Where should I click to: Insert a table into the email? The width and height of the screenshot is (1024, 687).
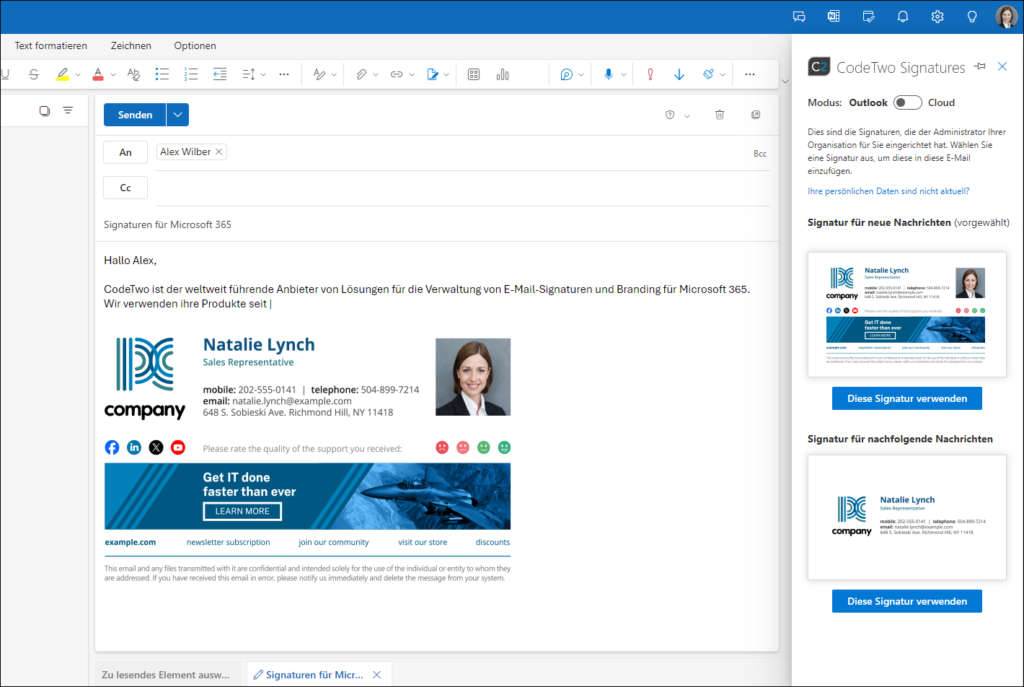pyautogui.click(x=472, y=74)
